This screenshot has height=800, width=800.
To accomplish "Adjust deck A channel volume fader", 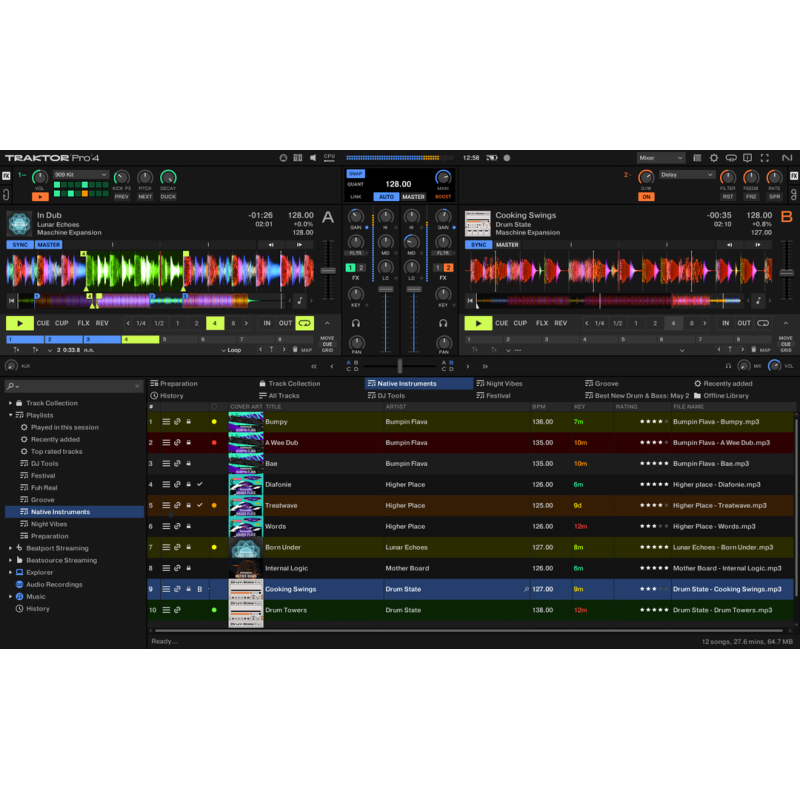I will (x=386, y=289).
